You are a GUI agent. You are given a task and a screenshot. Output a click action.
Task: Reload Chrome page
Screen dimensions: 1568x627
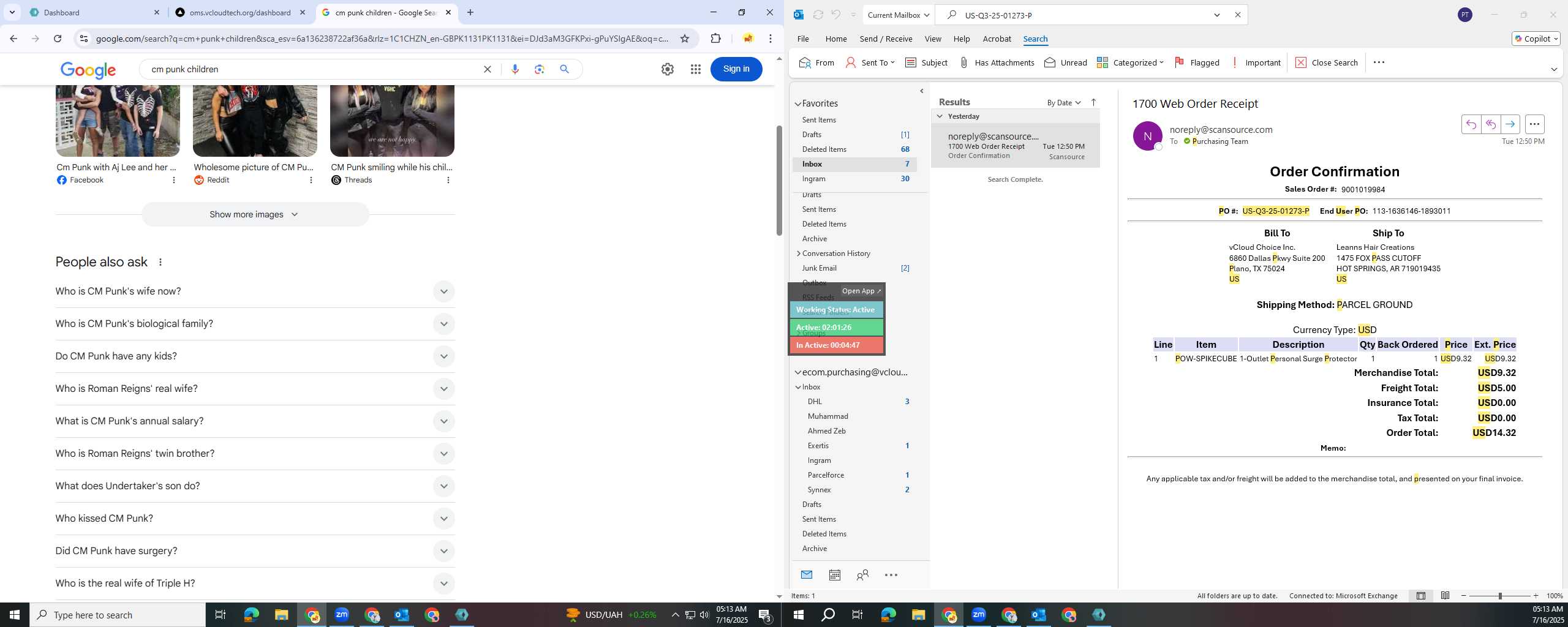click(x=58, y=39)
